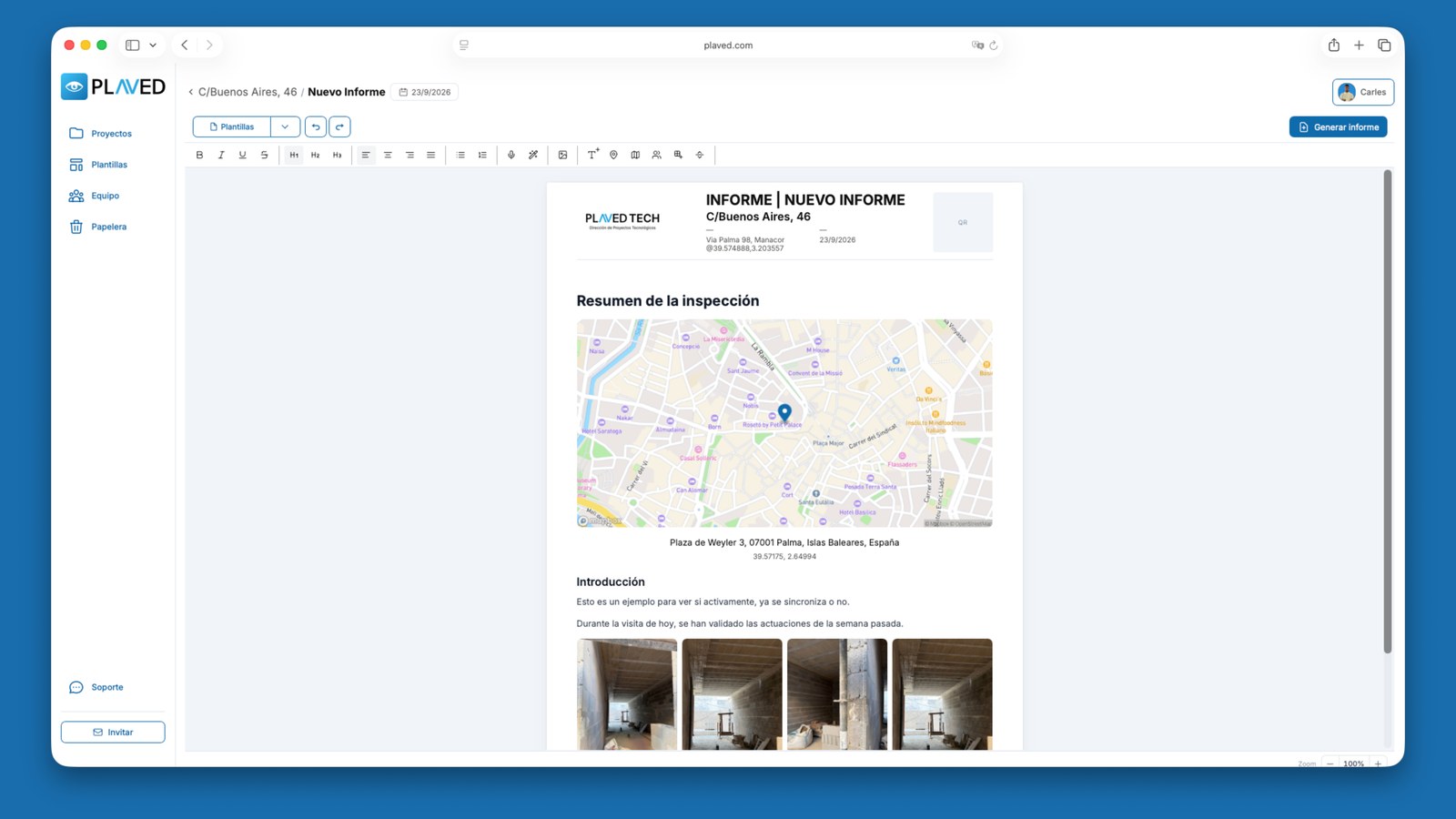The height and width of the screenshot is (819, 1456).
Task: Open the report date picker 23/9/2026
Action: click(425, 92)
